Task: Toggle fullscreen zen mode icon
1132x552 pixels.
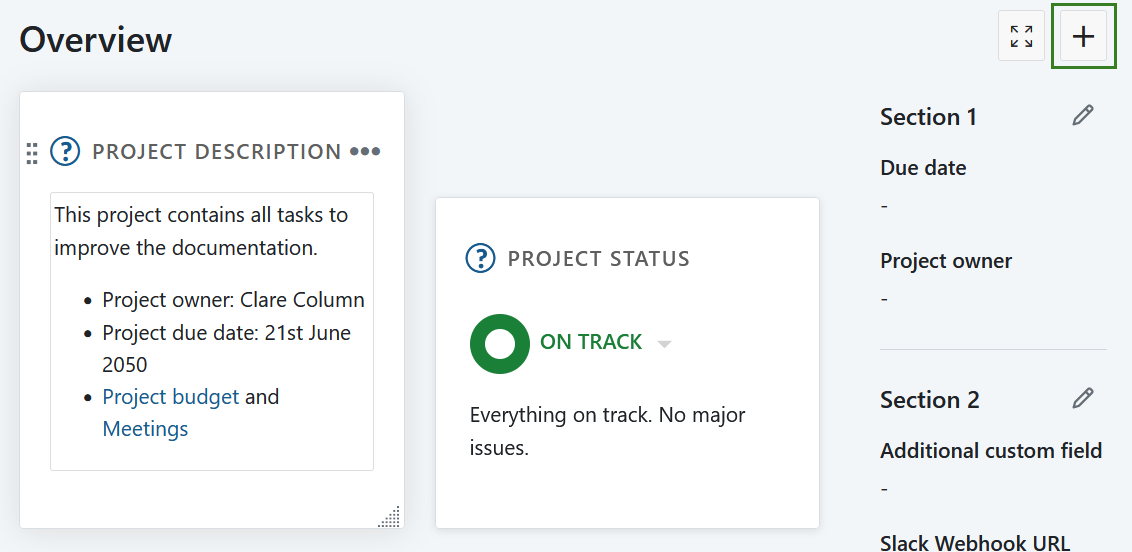Action: pos(1021,37)
